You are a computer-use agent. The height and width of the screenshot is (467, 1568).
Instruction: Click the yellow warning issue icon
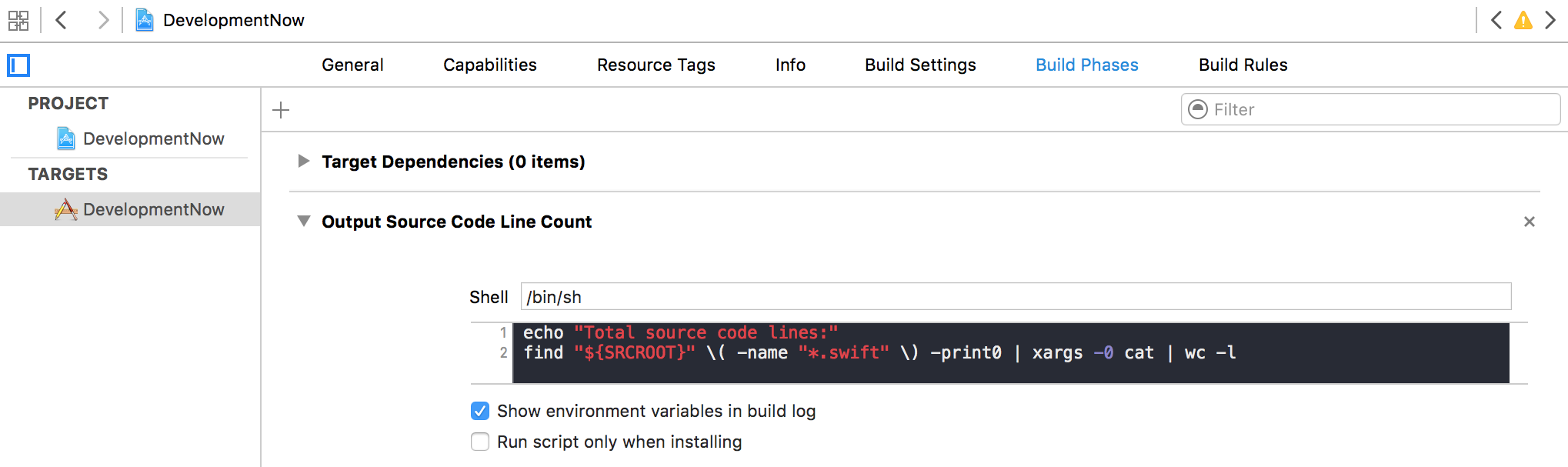(x=1523, y=20)
